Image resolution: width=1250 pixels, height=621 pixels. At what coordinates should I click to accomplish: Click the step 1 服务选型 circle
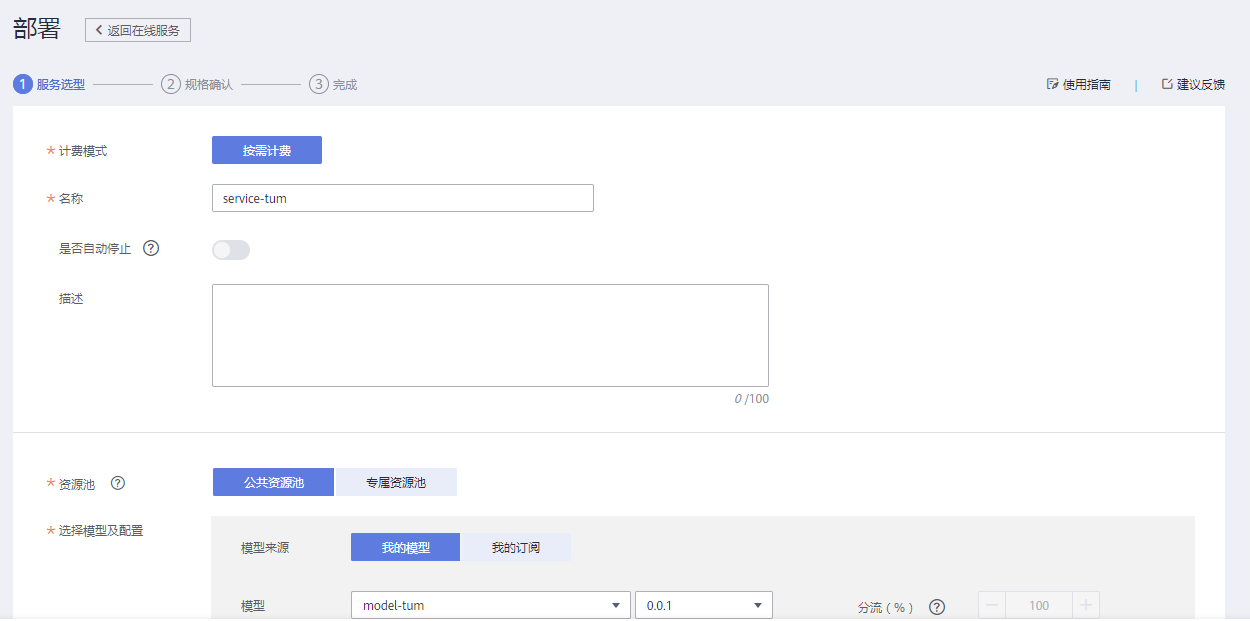[x=23, y=84]
